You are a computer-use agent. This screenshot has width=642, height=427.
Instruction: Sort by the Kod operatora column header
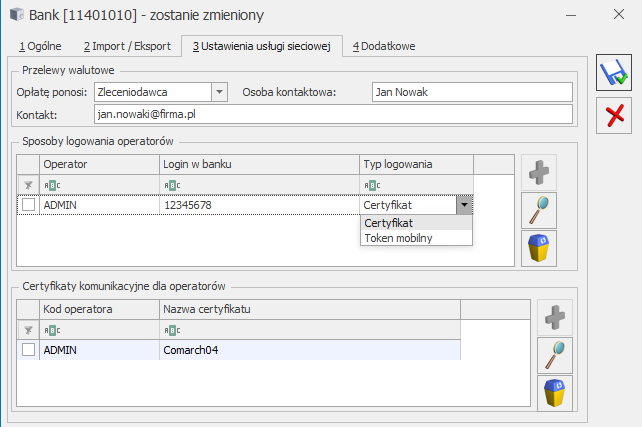pos(99,309)
